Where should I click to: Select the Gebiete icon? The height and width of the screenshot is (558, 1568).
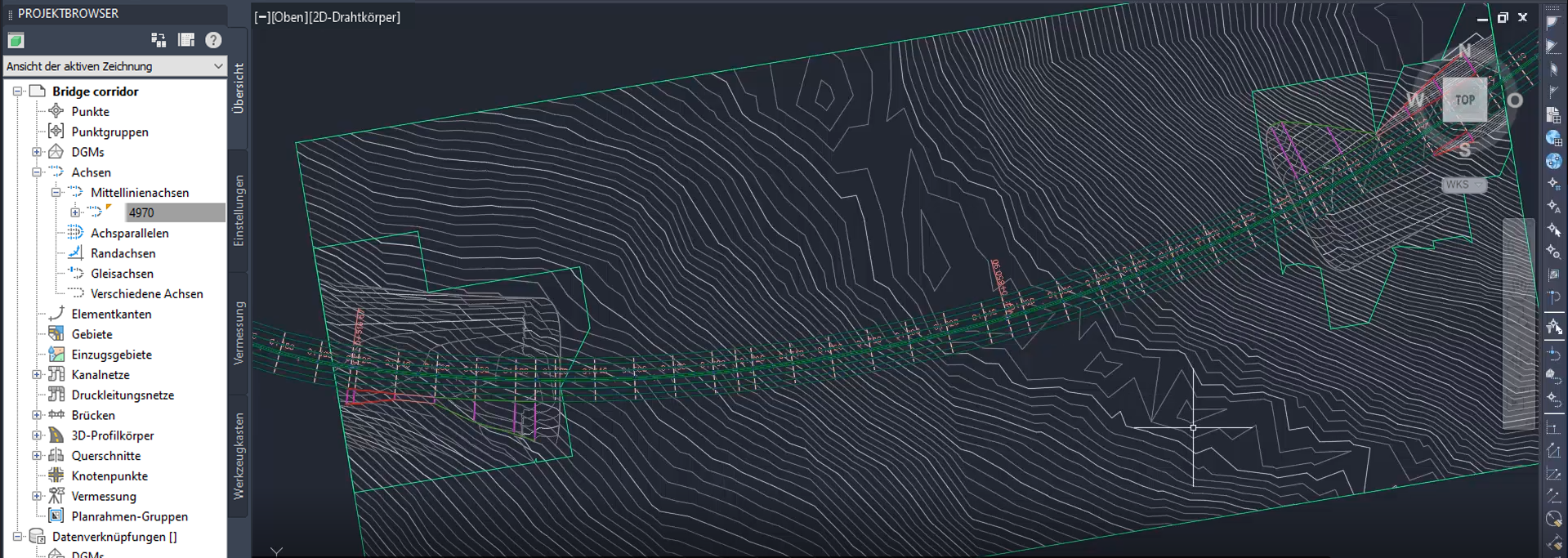click(x=56, y=333)
